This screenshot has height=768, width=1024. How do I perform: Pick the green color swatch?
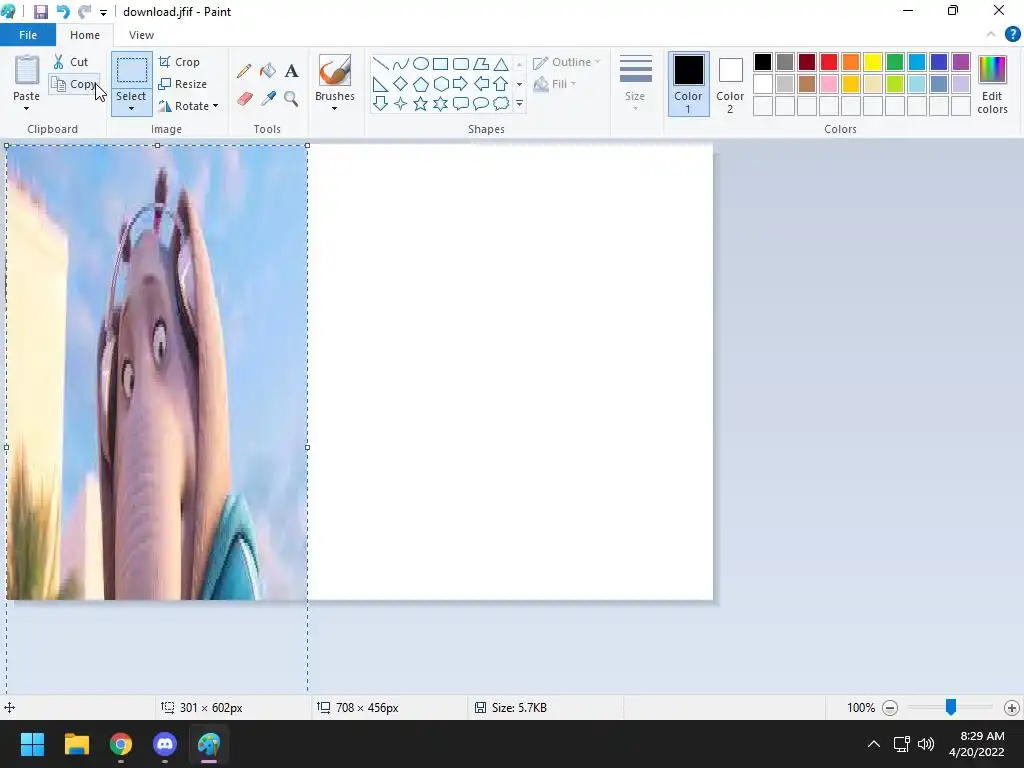click(x=895, y=62)
